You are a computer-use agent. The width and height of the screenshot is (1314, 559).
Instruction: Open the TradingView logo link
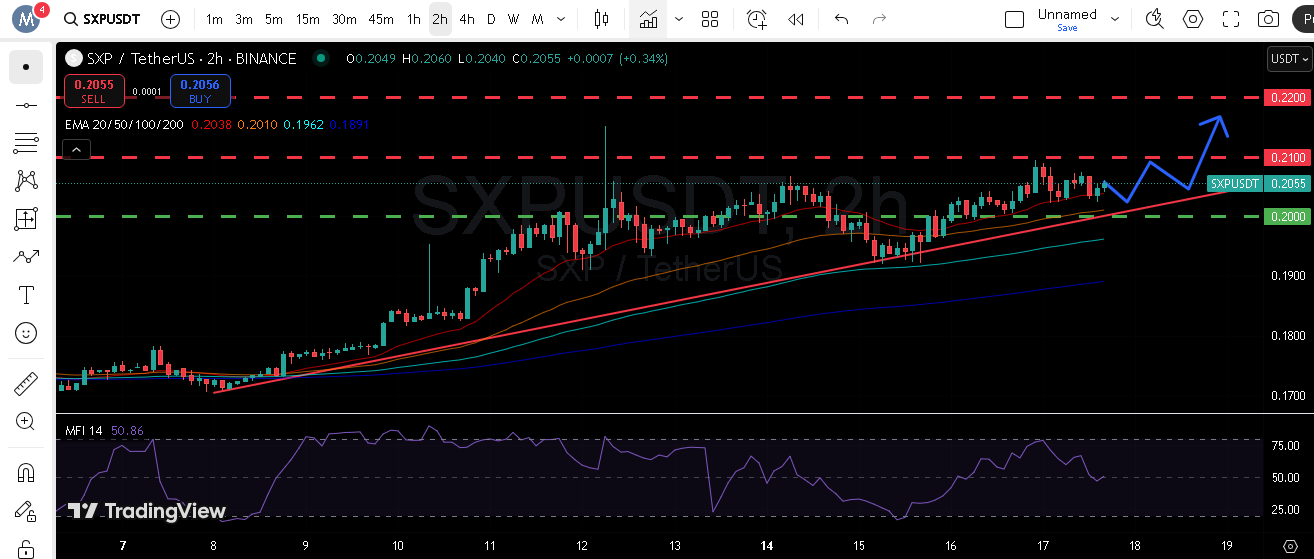click(x=147, y=511)
